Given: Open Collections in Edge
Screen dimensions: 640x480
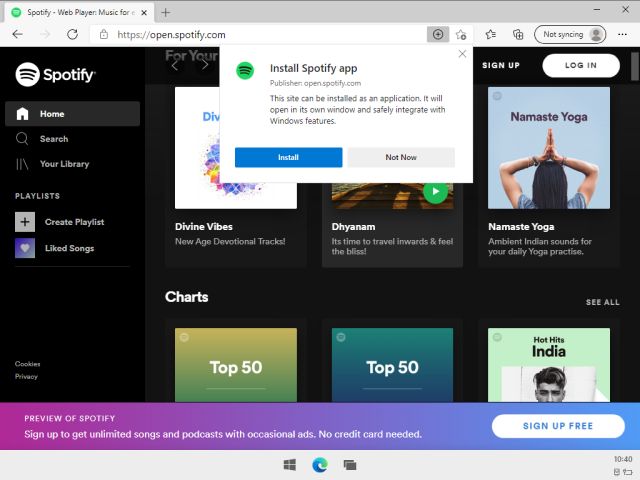Looking at the screenshot, I should coord(518,35).
